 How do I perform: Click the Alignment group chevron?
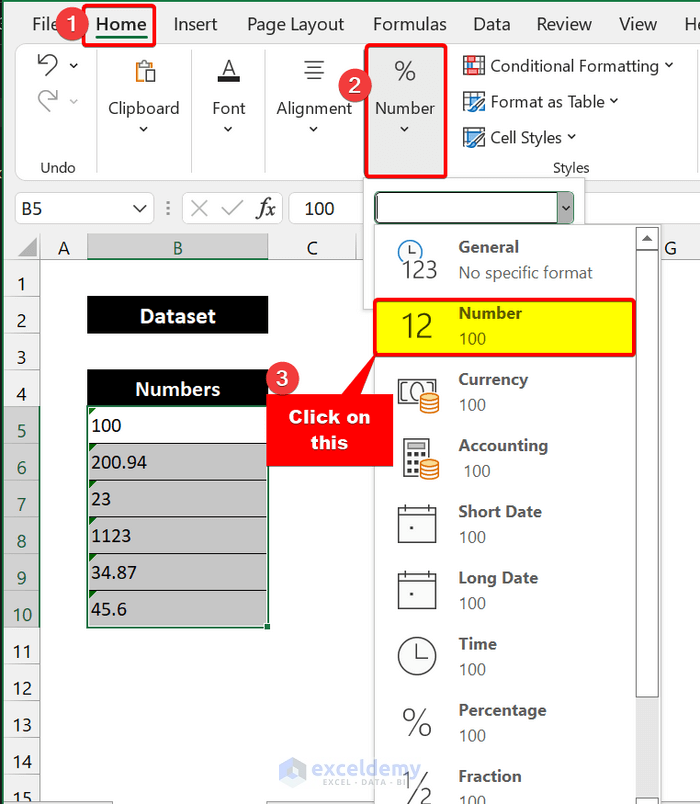click(x=313, y=129)
